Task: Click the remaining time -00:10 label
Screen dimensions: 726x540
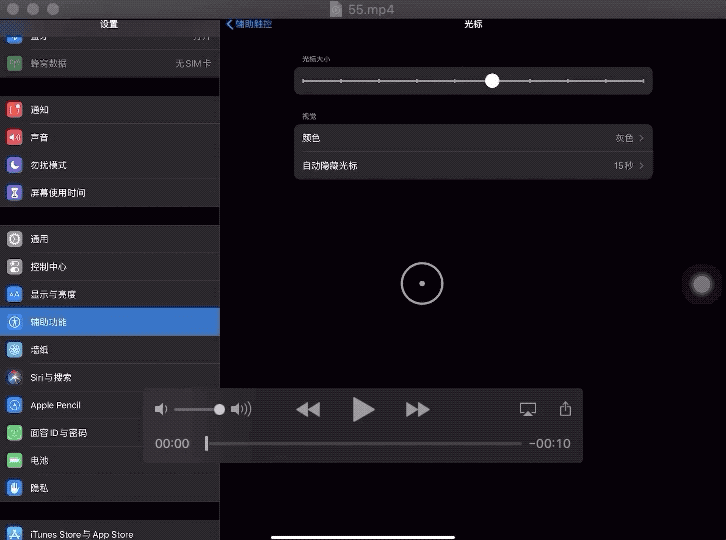Action: (x=550, y=444)
